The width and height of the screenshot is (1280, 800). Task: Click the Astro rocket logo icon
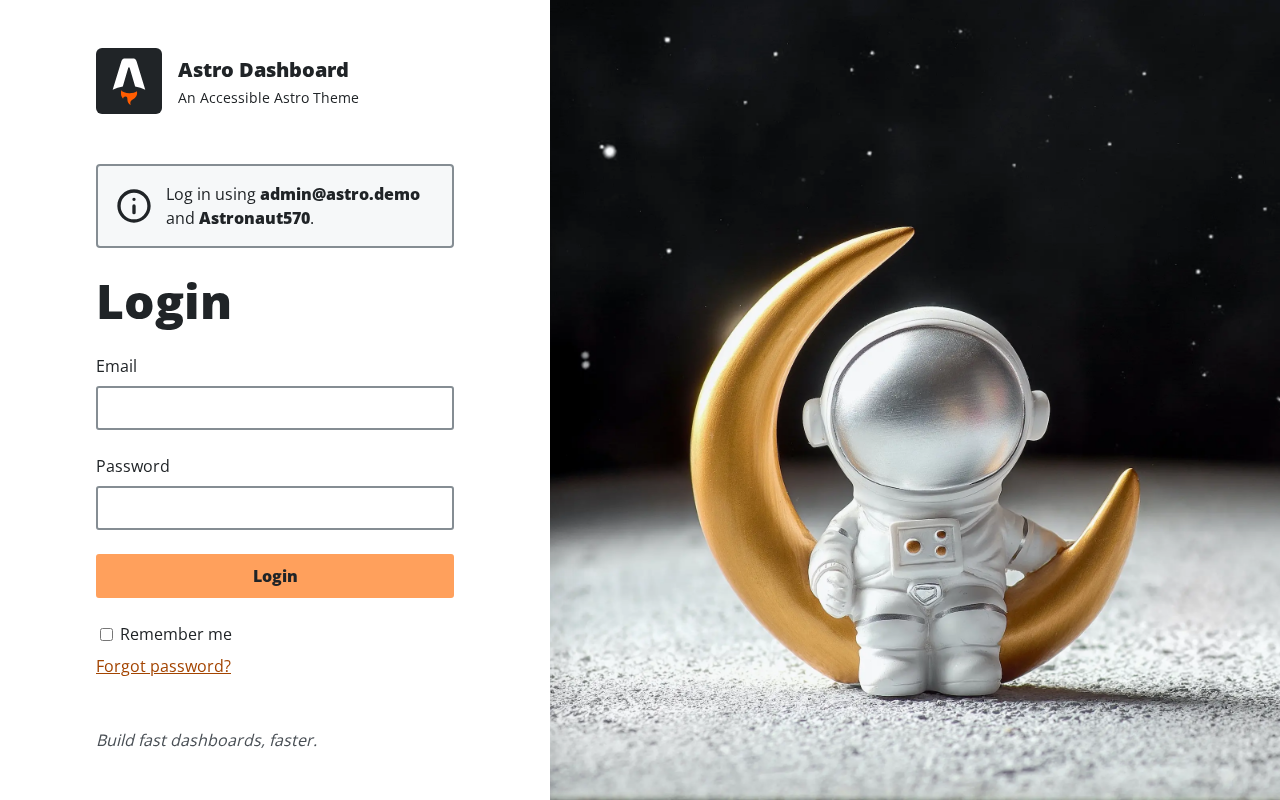[129, 81]
